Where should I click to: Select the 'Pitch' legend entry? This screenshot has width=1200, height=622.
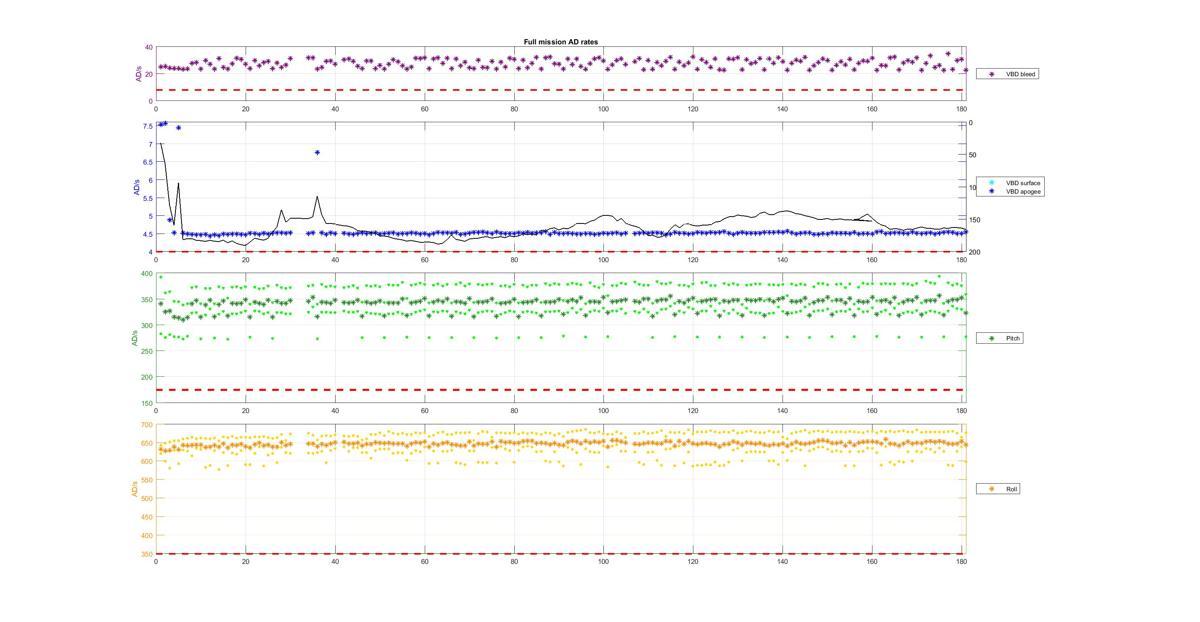tap(1013, 338)
